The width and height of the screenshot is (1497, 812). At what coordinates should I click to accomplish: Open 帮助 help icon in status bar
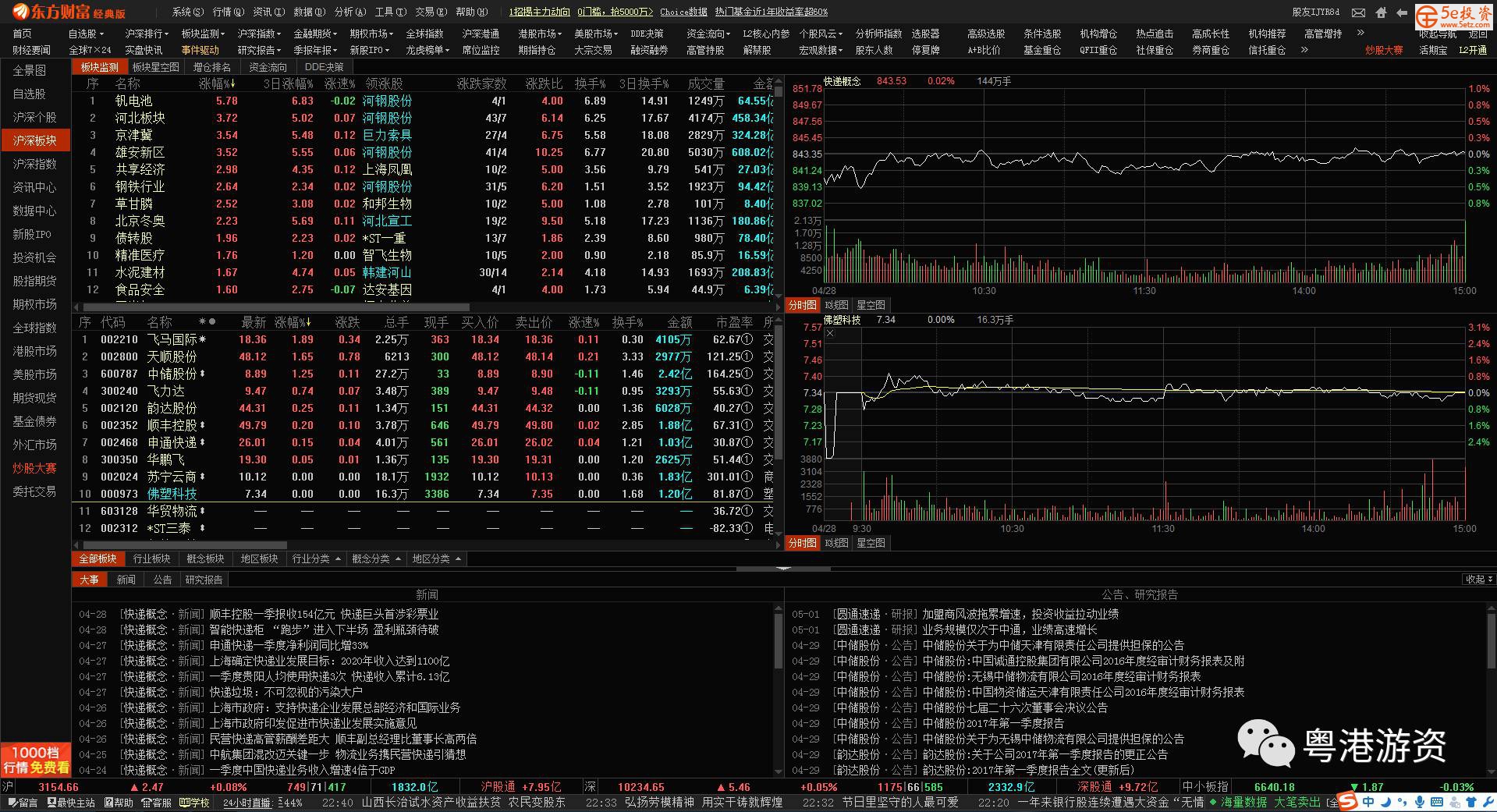pyautogui.click(x=118, y=803)
